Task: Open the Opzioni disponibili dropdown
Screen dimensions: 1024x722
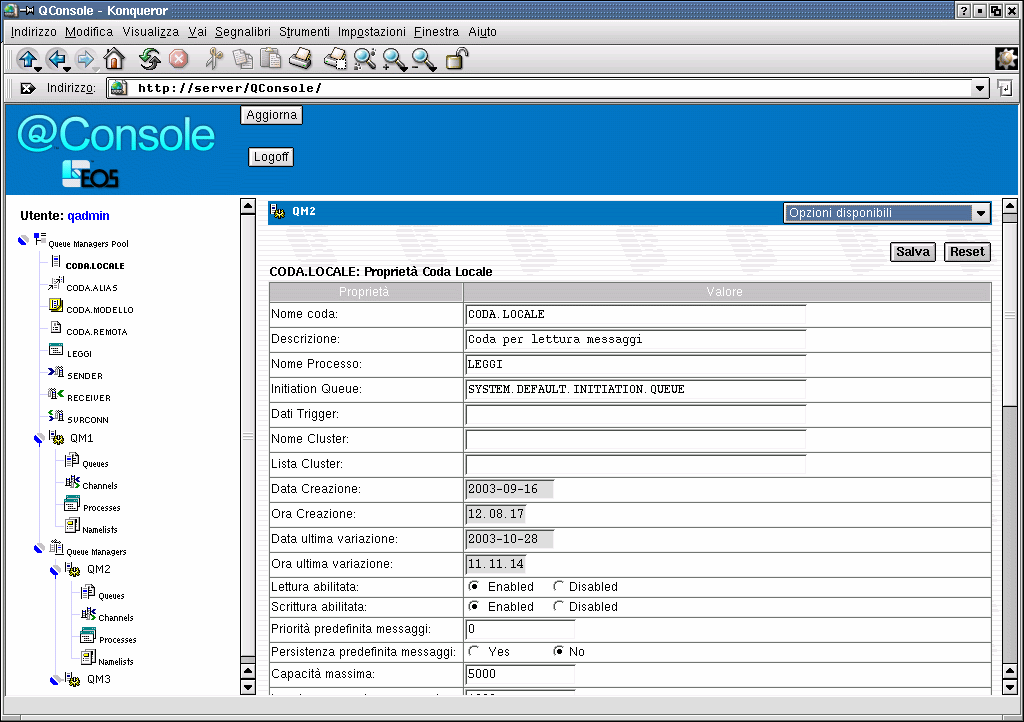Action: (886, 213)
